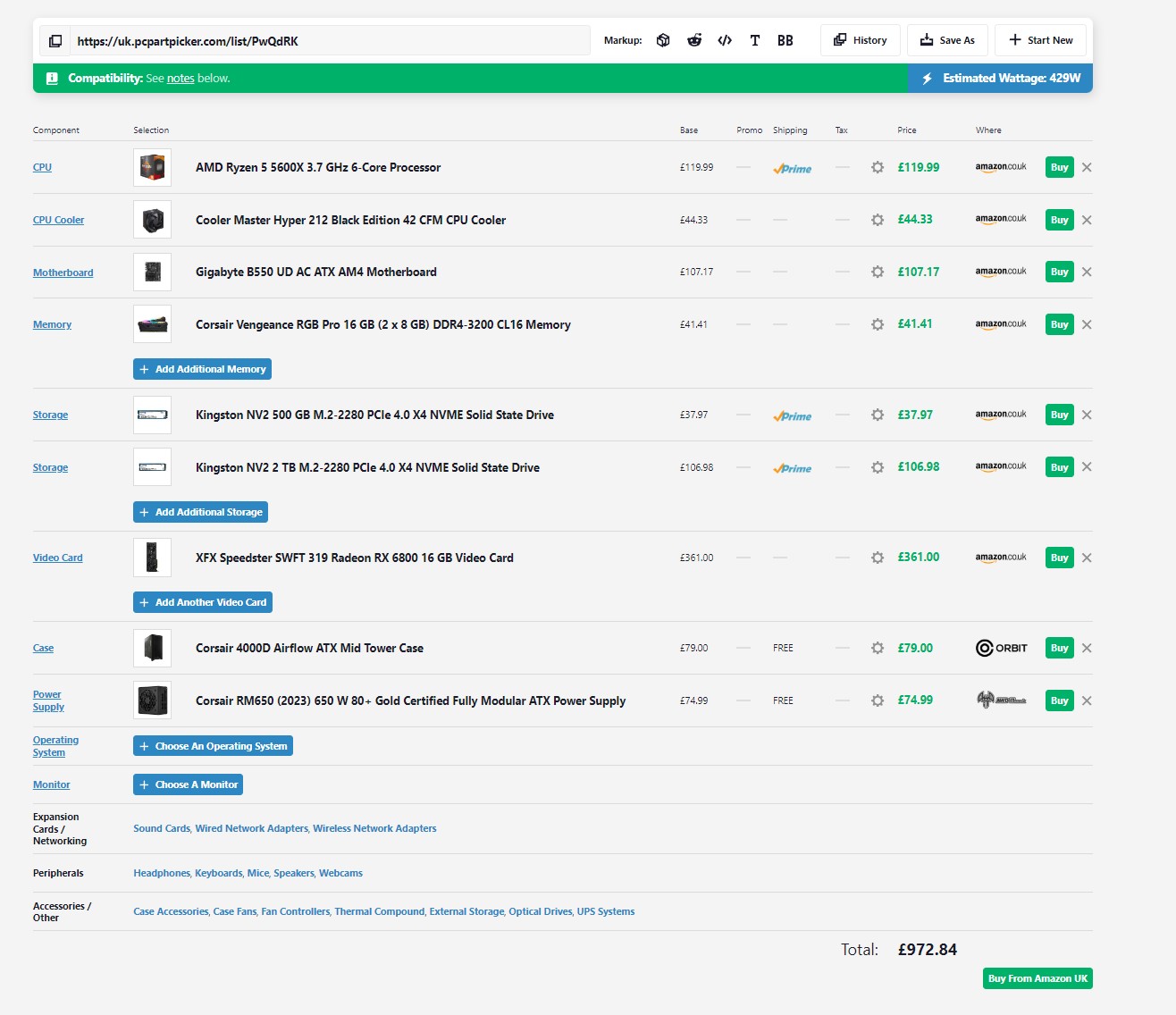Copy the list URL with the copy icon
Image resolution: width=1176 pixels, height=1015 pixels.
(x=55, y=41)
